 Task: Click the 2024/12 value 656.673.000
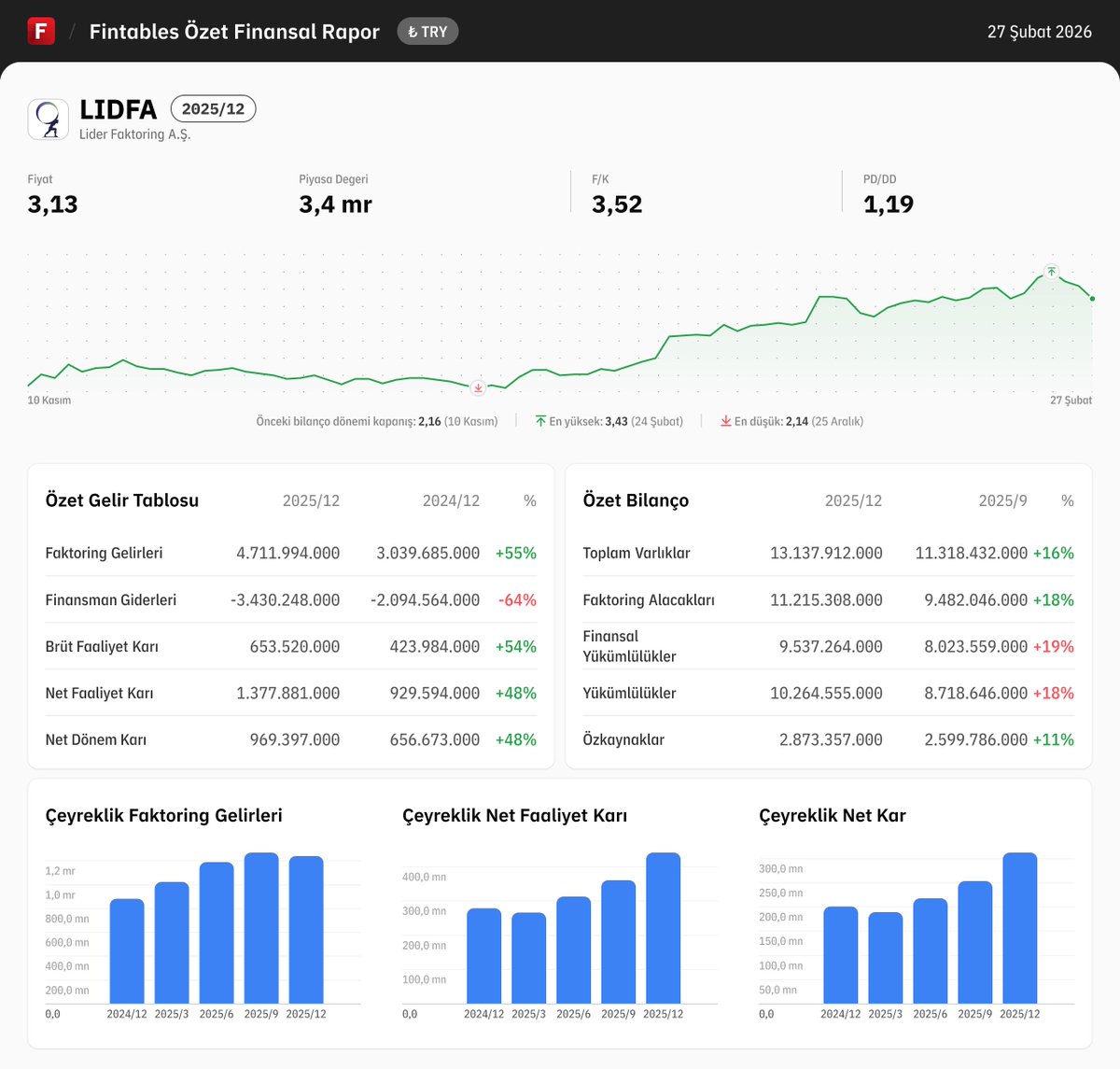435,739
